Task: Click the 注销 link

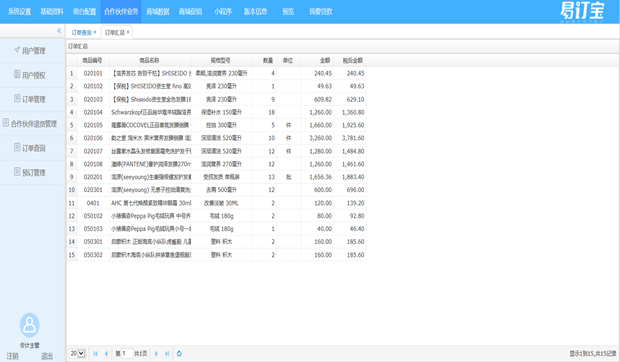Action: (x=12, y=356)
